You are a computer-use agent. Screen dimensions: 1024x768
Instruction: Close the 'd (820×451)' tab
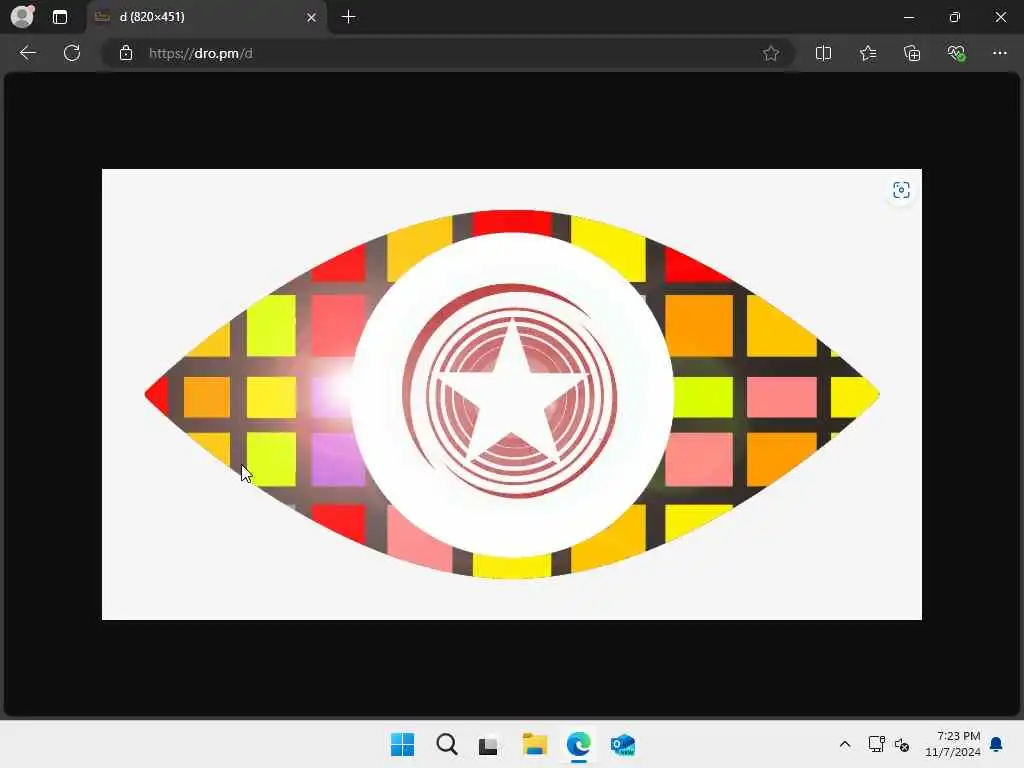click(312, 18)
